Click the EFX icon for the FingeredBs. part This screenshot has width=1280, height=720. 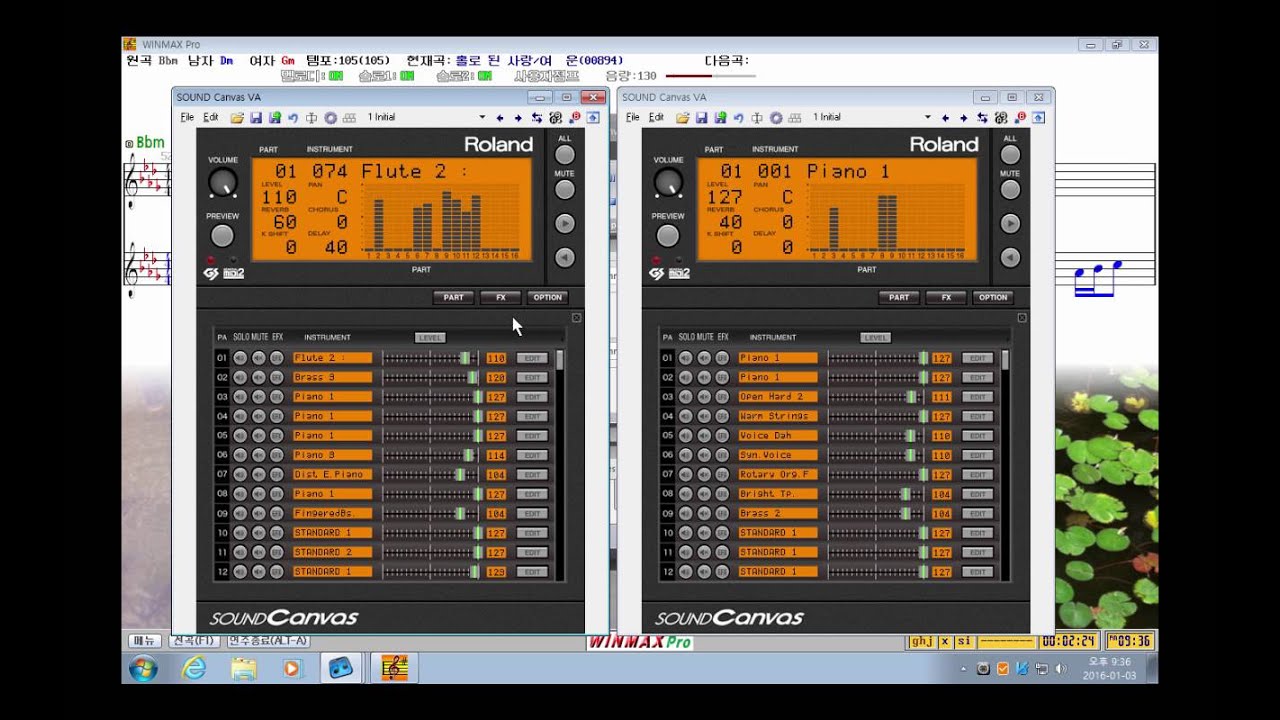point(276,513)
